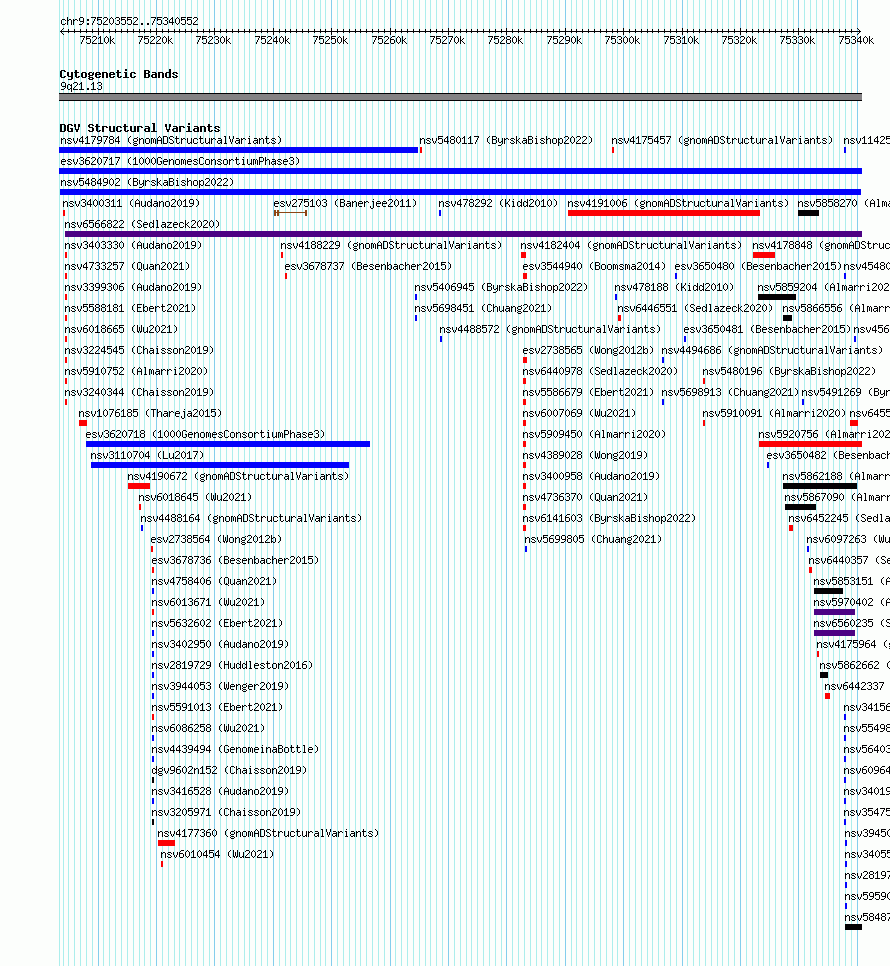Click the 75340k ruler position
Image resolution: width=890 pixels, height=966 pixels.
pos(856,40)
